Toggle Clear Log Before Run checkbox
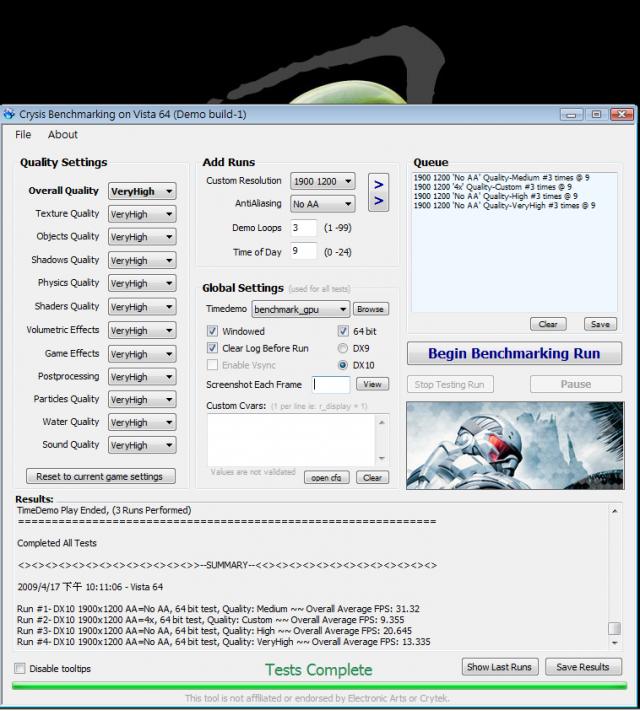640x711 pixels. pyautogui.click(x=212, y=348)
